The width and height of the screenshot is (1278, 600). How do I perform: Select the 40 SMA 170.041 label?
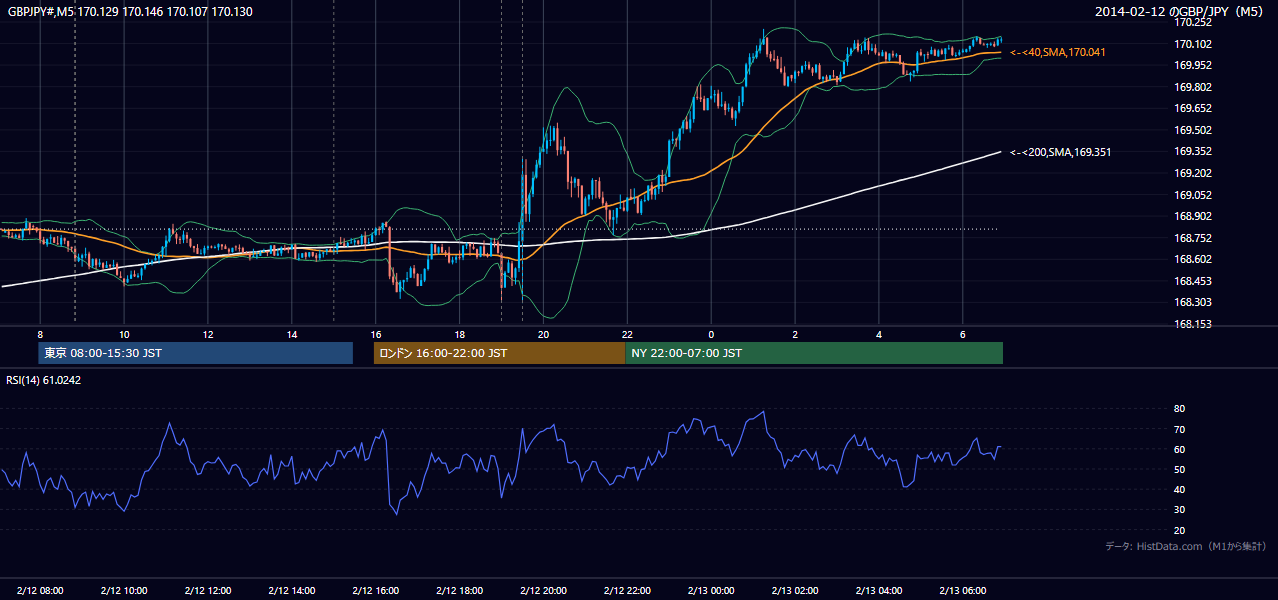tap(1058, 51)
